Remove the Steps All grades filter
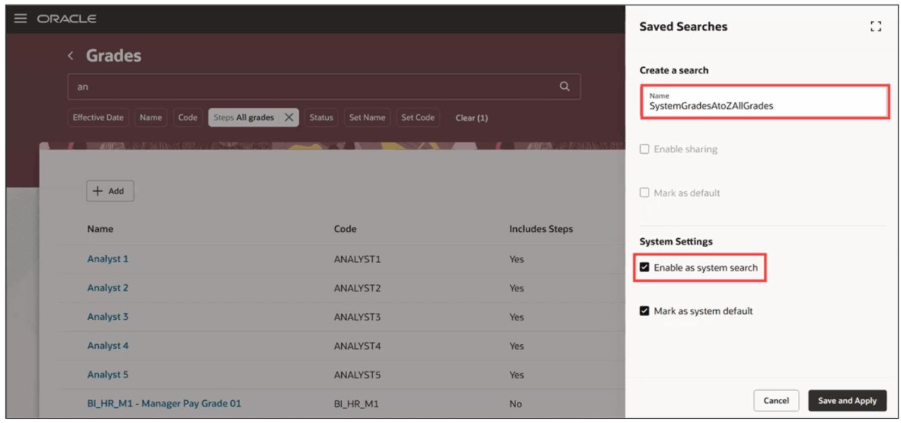Screen dimensions: 901x423 pyautogui.click(x=289, y=117)
